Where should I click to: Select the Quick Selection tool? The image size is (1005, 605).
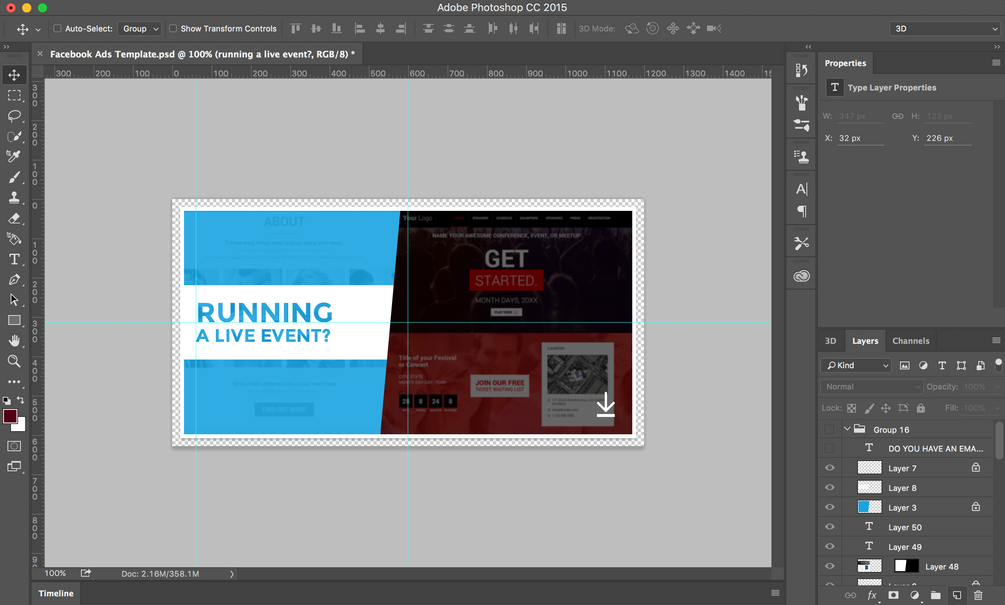14,137
